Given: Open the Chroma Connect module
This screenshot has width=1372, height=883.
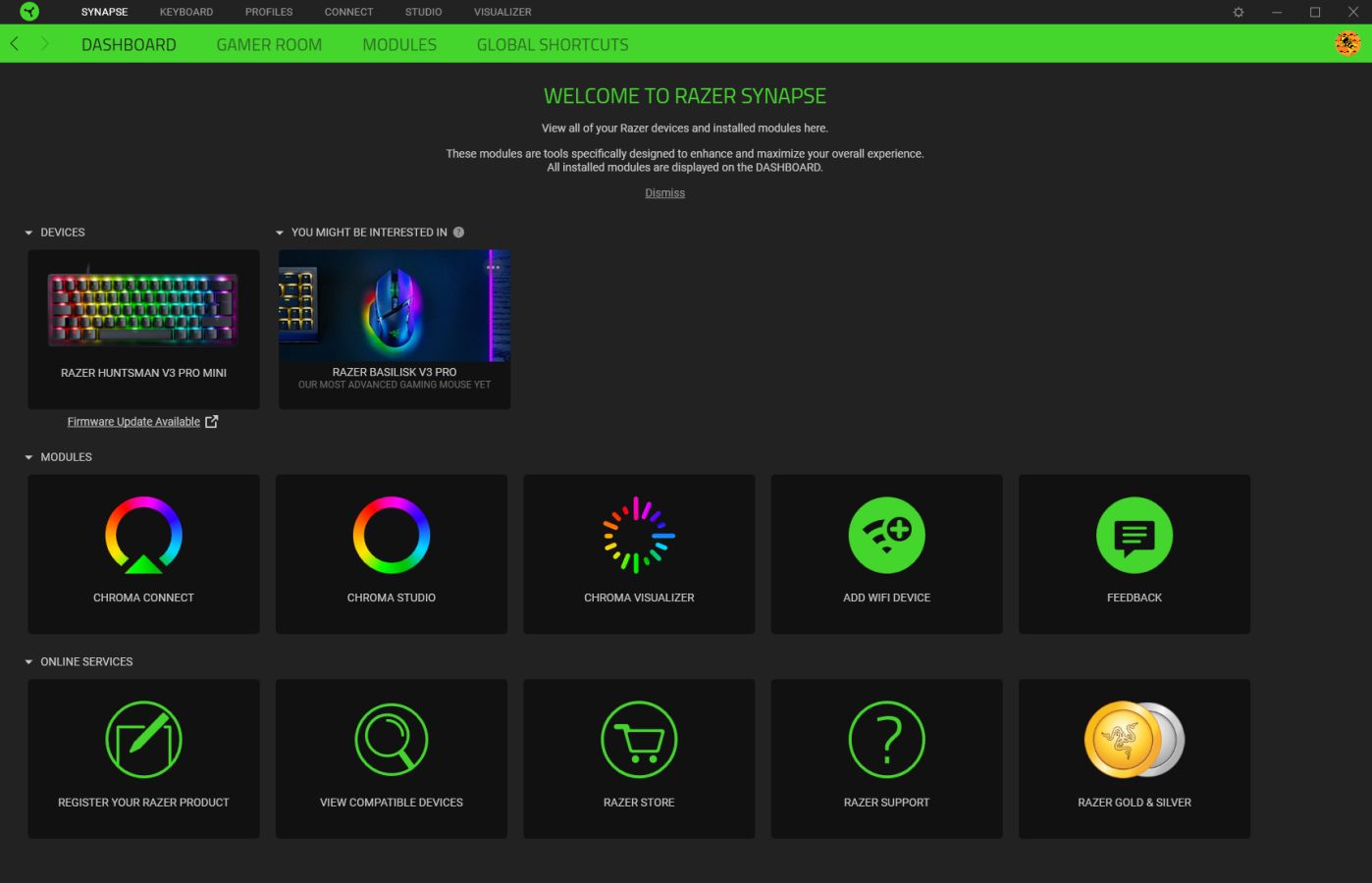Looking at the screenshot, I should [143, 554].
